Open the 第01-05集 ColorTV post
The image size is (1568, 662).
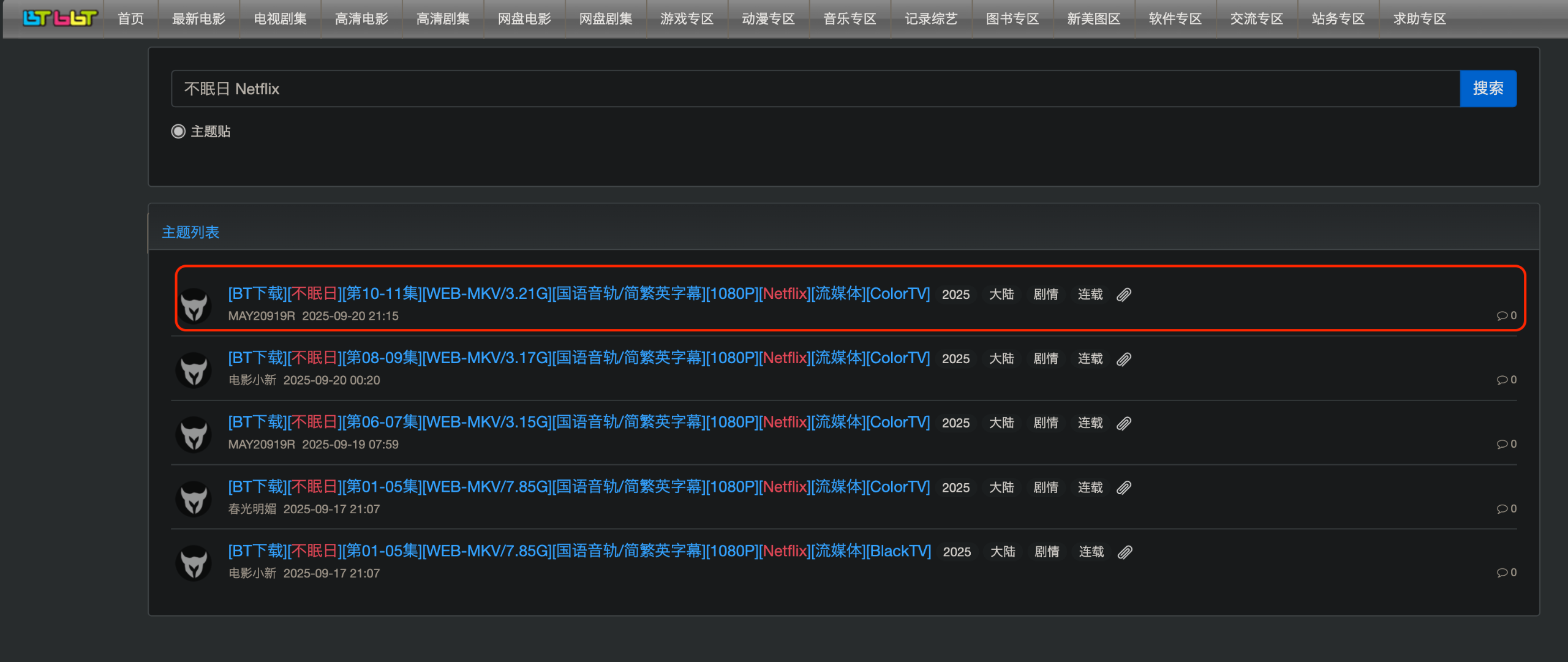[579, 487]
